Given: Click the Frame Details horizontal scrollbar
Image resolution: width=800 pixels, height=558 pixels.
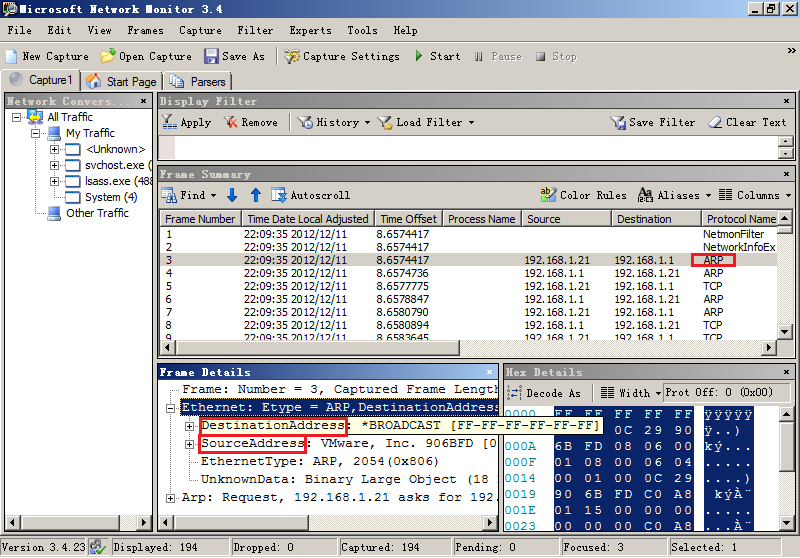Looking at the screenshot, I should [x=242, y=522].
